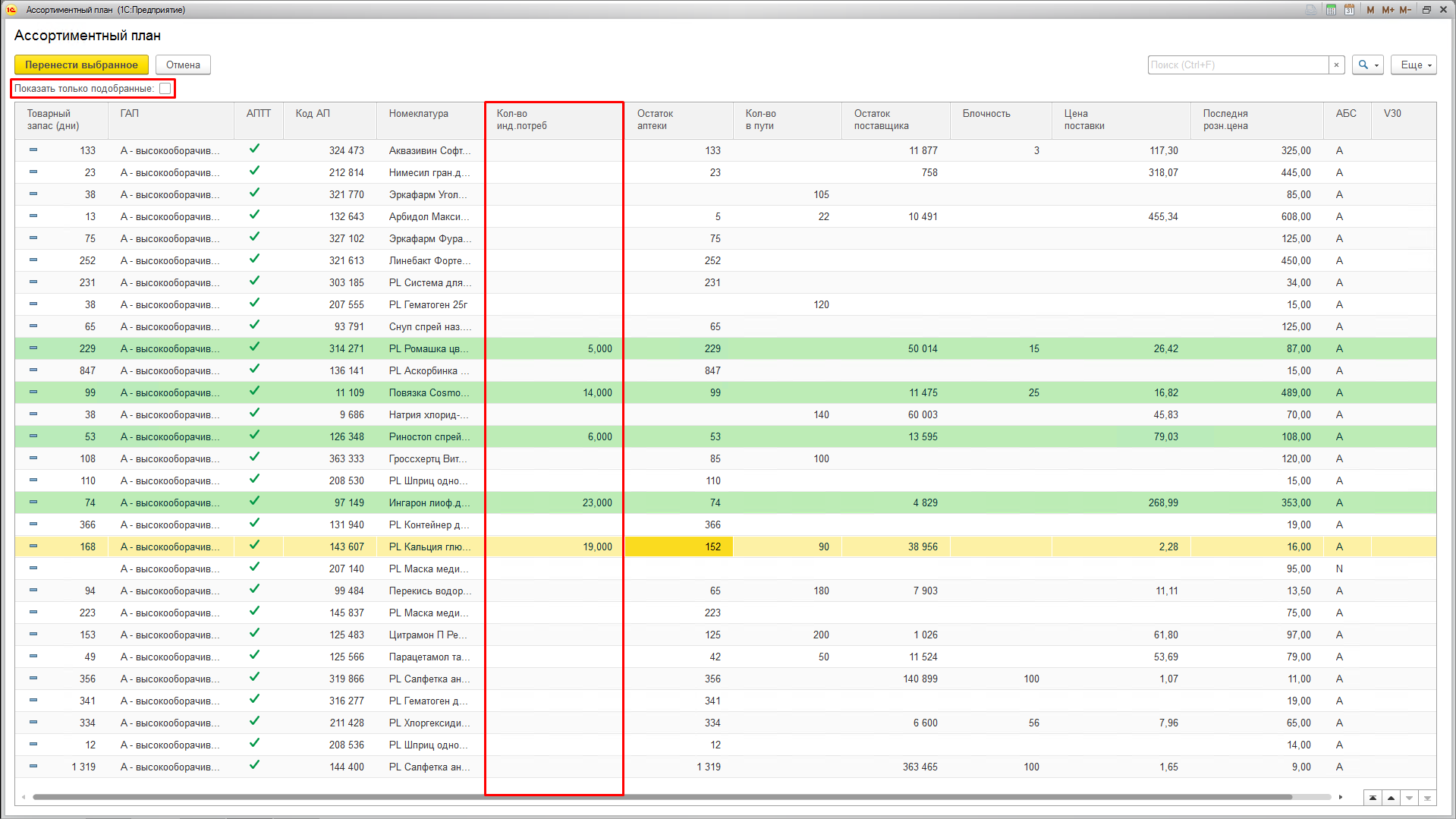Jump to first row with top arrow

click(x=1373, y=798)
